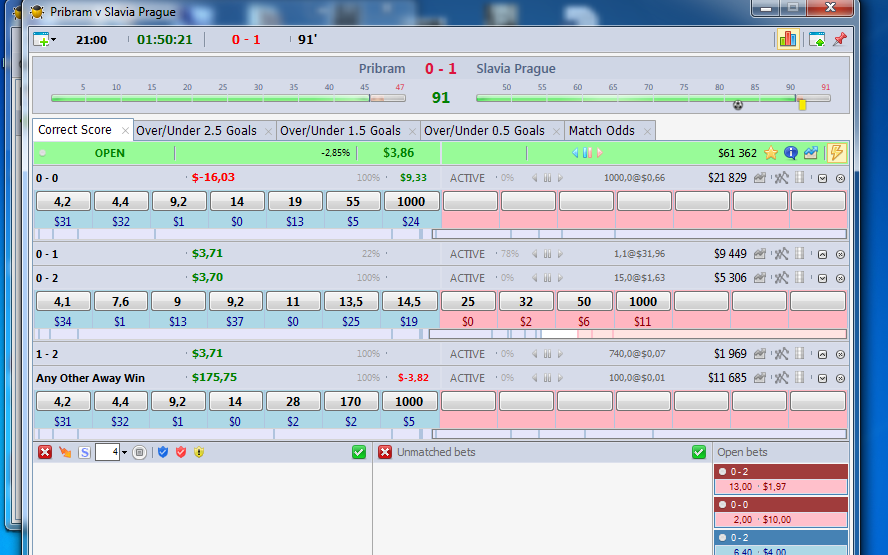Click the red shield icon

pyautogui.click(x=181, y=452)
